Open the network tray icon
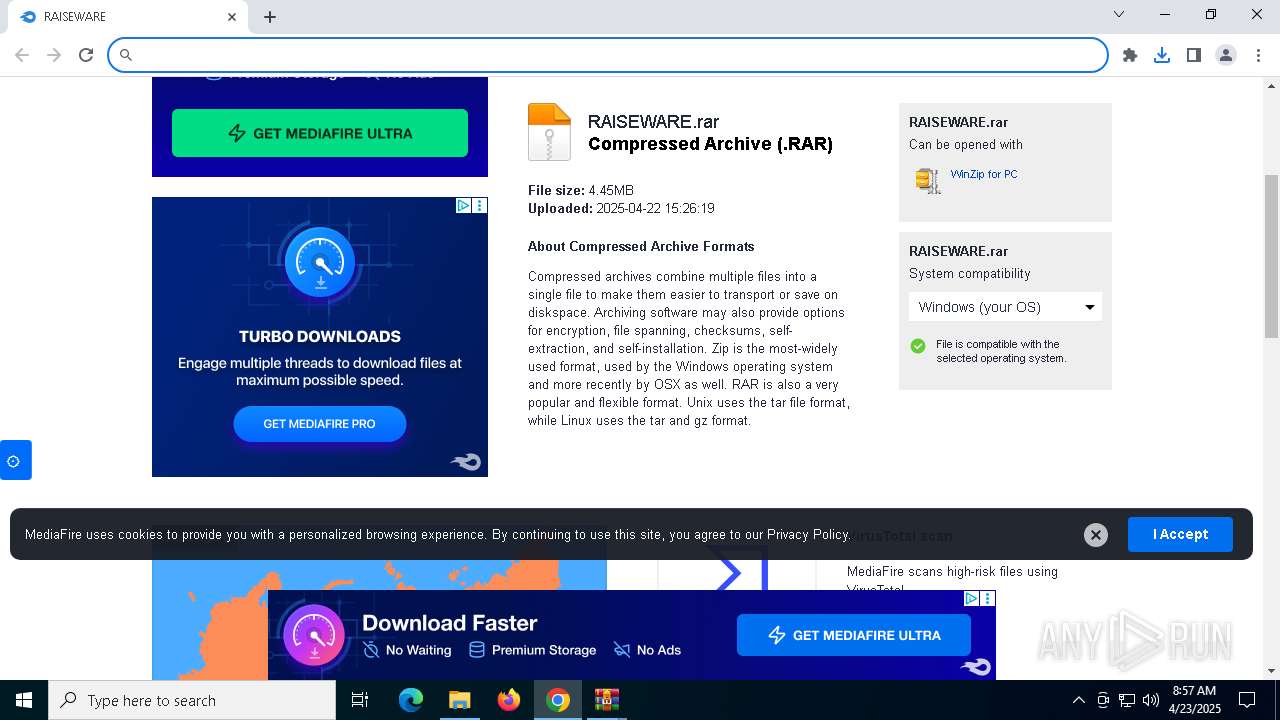 coord(1127,700)
